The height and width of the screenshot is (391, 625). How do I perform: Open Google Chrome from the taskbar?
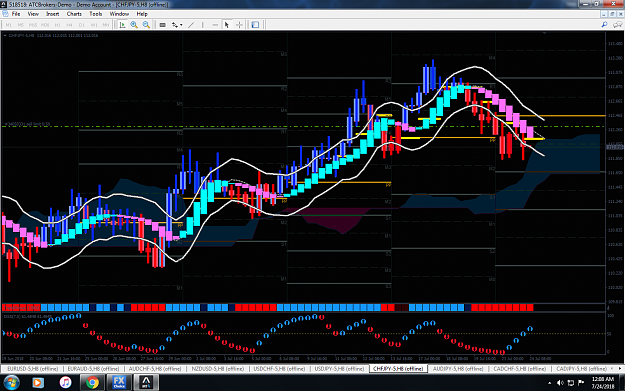tap(92, 383)
